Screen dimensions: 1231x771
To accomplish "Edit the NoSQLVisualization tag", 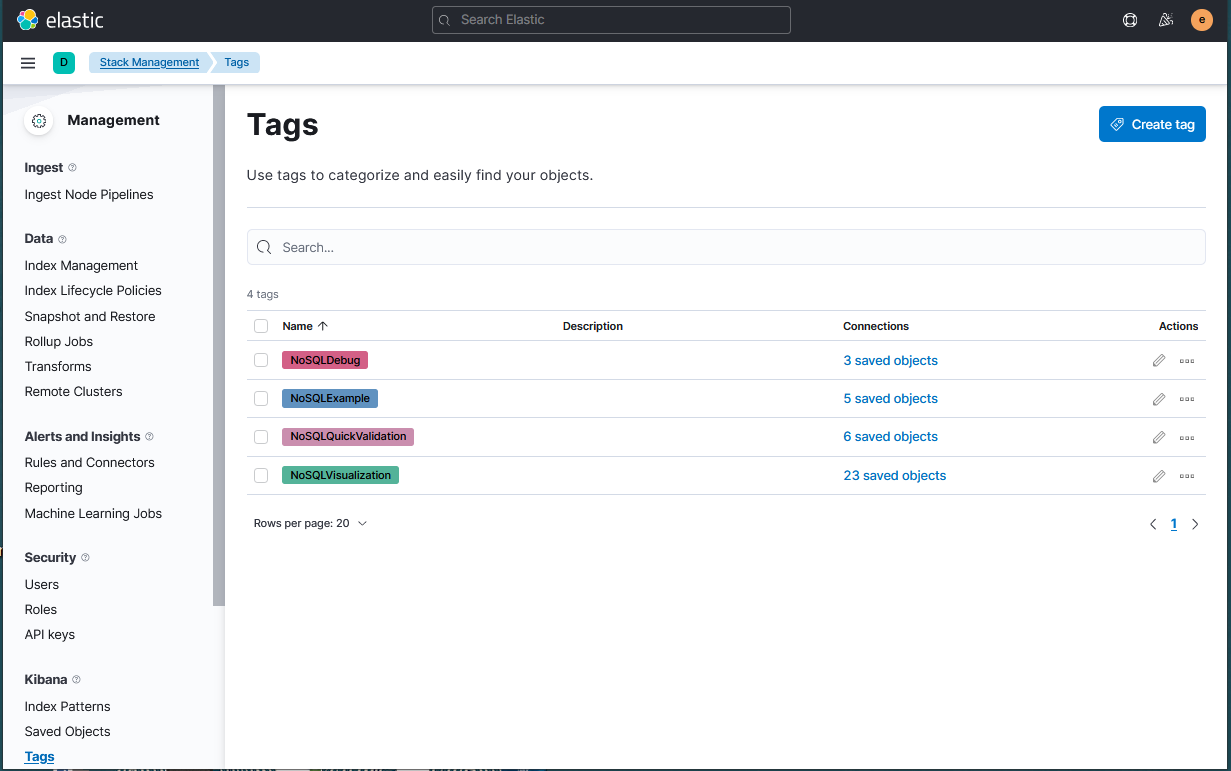I will [x=1159, y=476].
